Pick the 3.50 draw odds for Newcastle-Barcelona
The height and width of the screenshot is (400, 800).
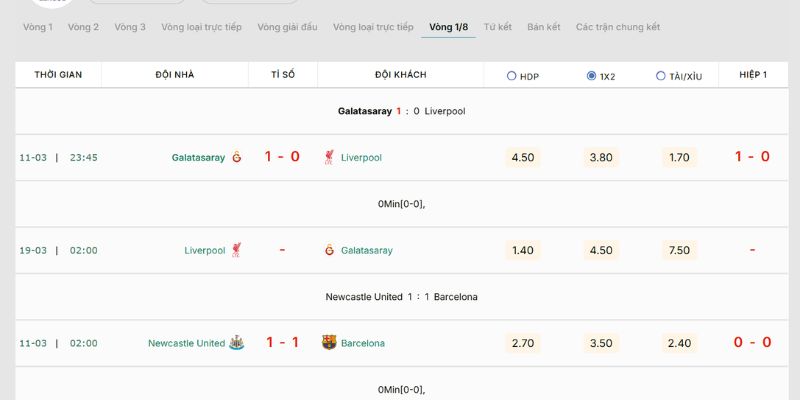click(x=601, y=343)
